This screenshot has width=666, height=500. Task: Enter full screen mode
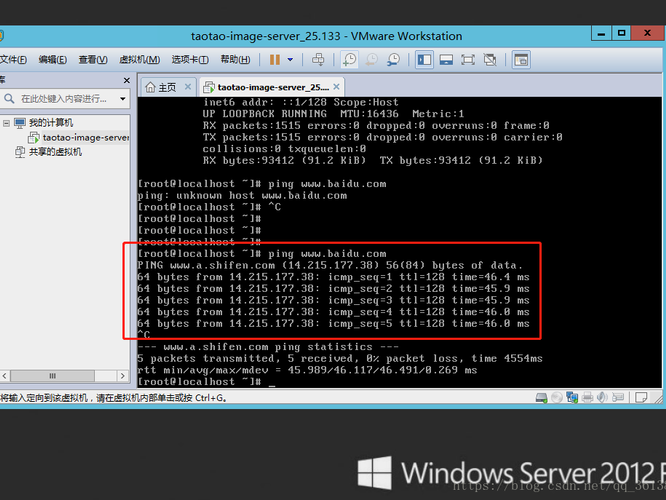pyautogui.click(x=468, y=60)
